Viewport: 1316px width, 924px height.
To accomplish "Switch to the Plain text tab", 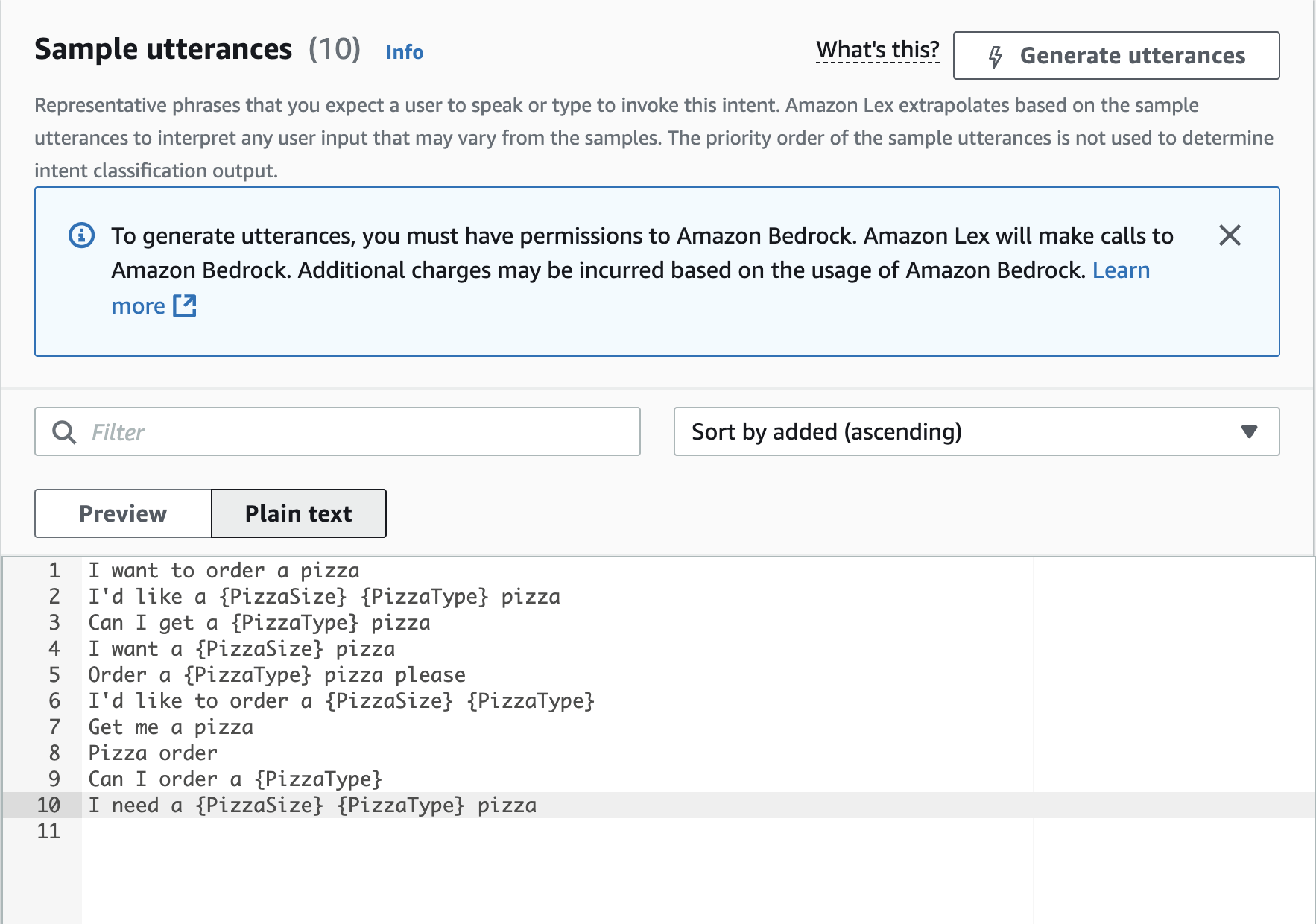I will tap(298, 513).
